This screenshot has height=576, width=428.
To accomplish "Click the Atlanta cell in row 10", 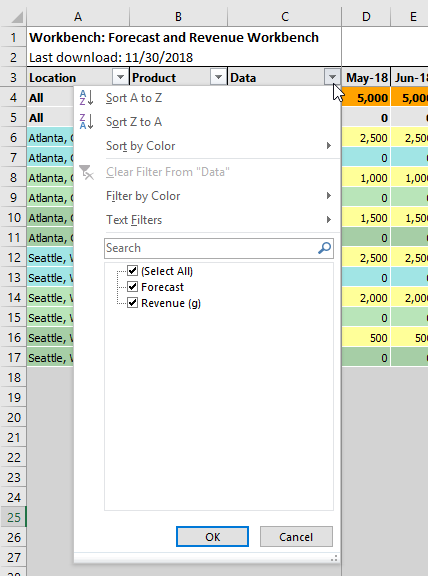I will click(x=50, y=218).
